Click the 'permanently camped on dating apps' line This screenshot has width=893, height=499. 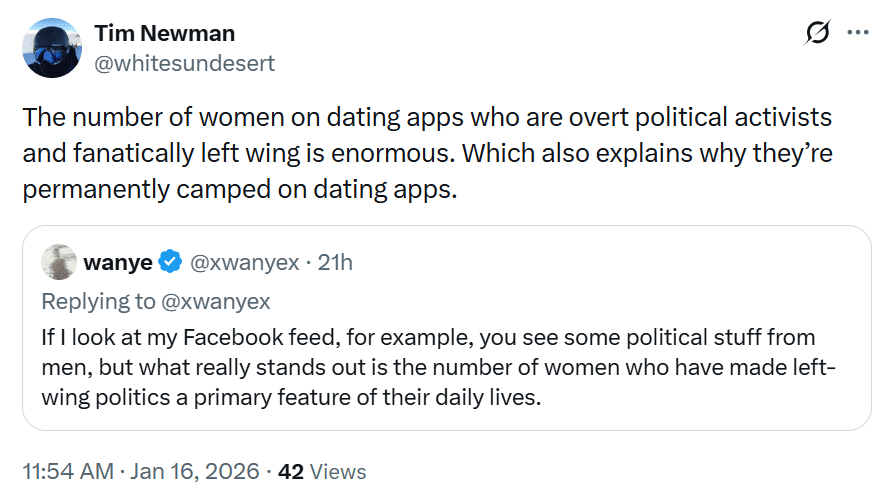(239, 189)
